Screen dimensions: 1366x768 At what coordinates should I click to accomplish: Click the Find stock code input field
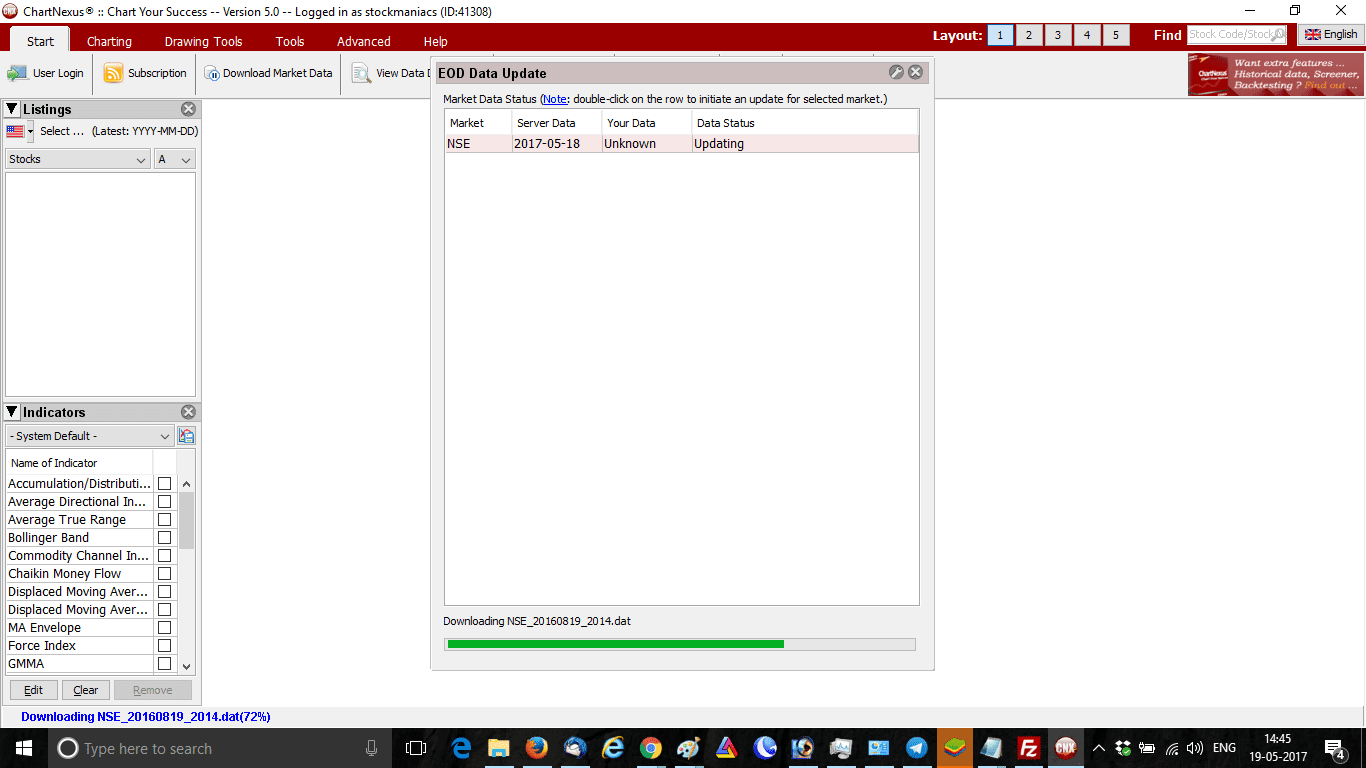(x=1236, y=34)
